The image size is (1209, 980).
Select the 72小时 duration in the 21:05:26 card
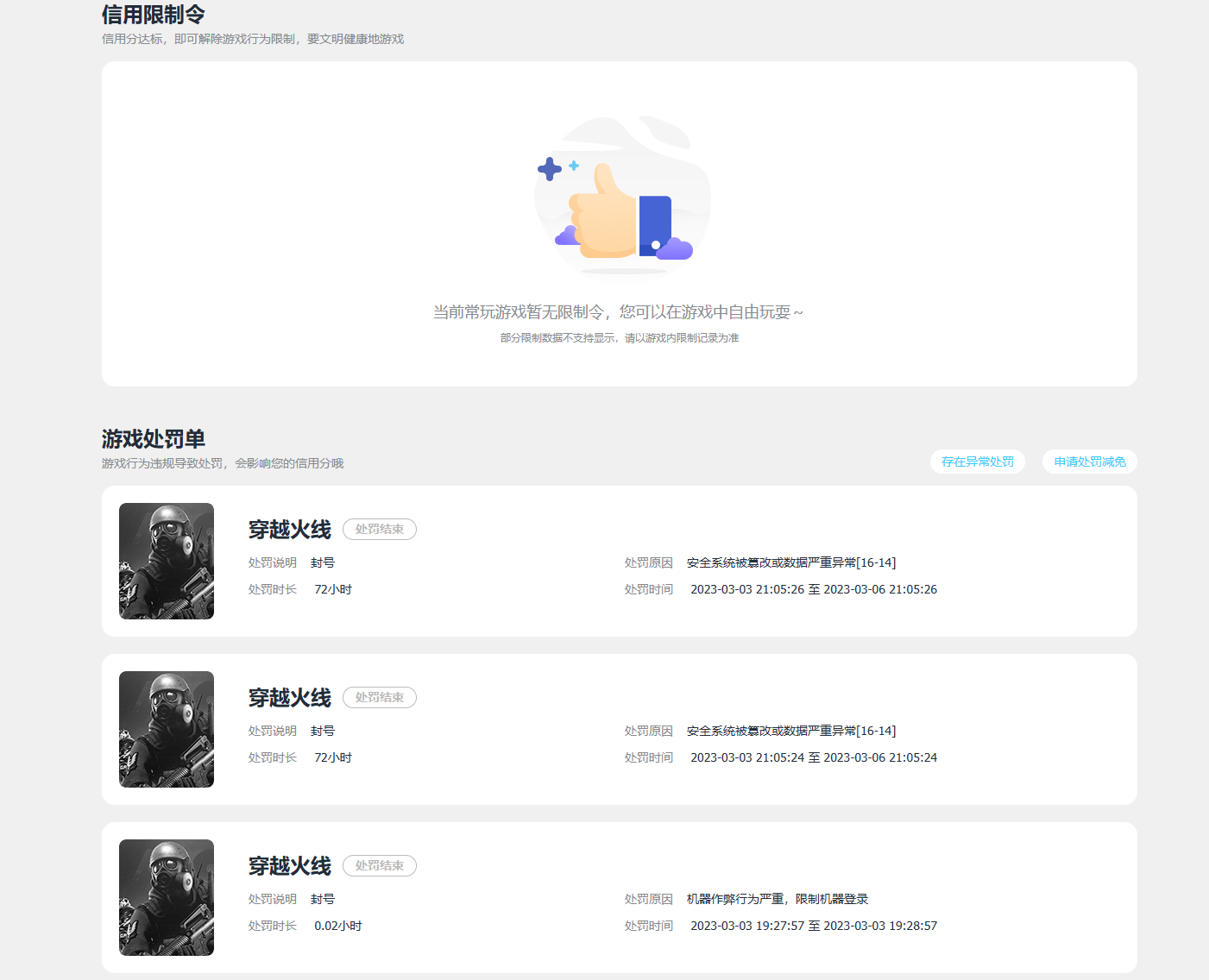pyautogui.click(x=333, y=589)
